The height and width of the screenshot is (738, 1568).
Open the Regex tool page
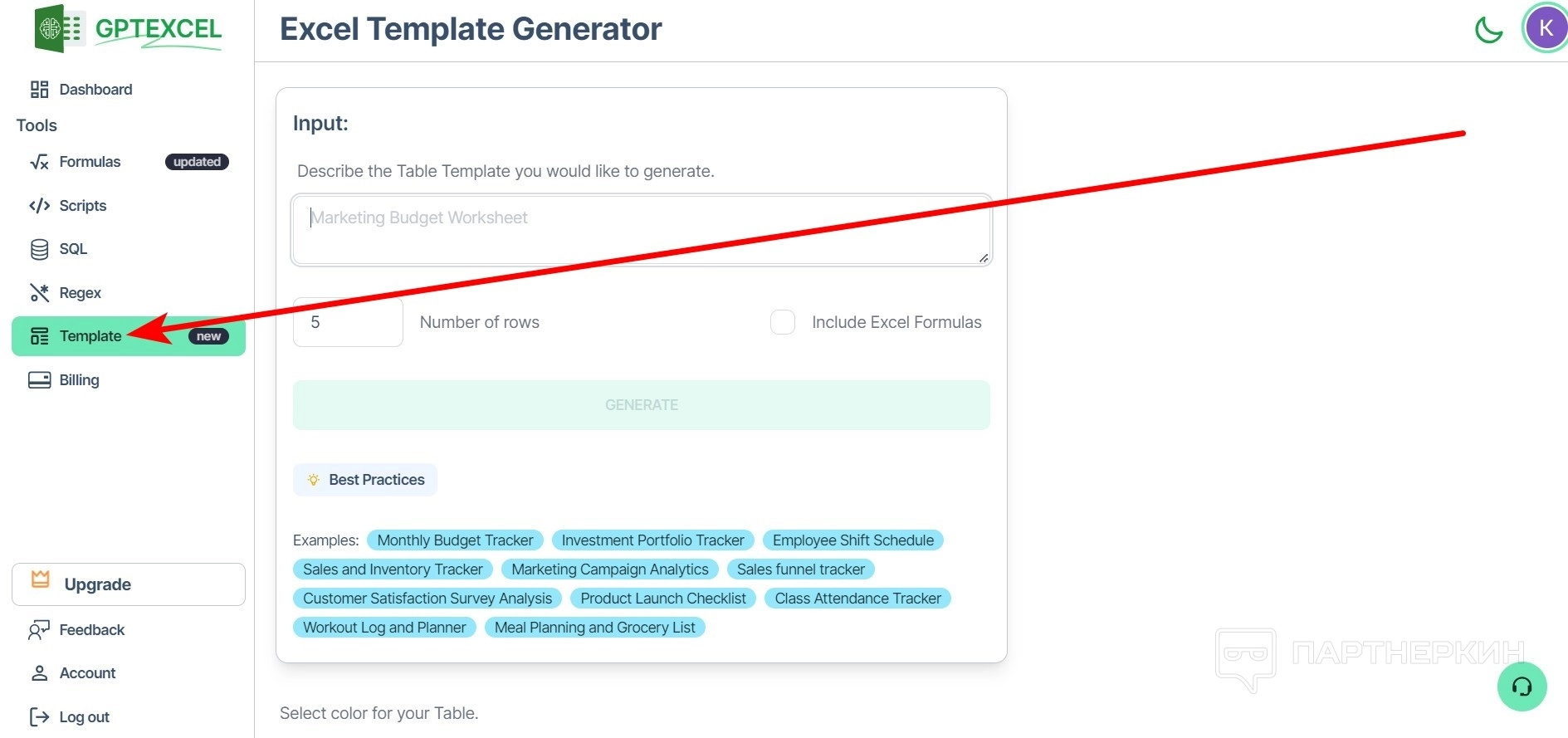[80, 293]
